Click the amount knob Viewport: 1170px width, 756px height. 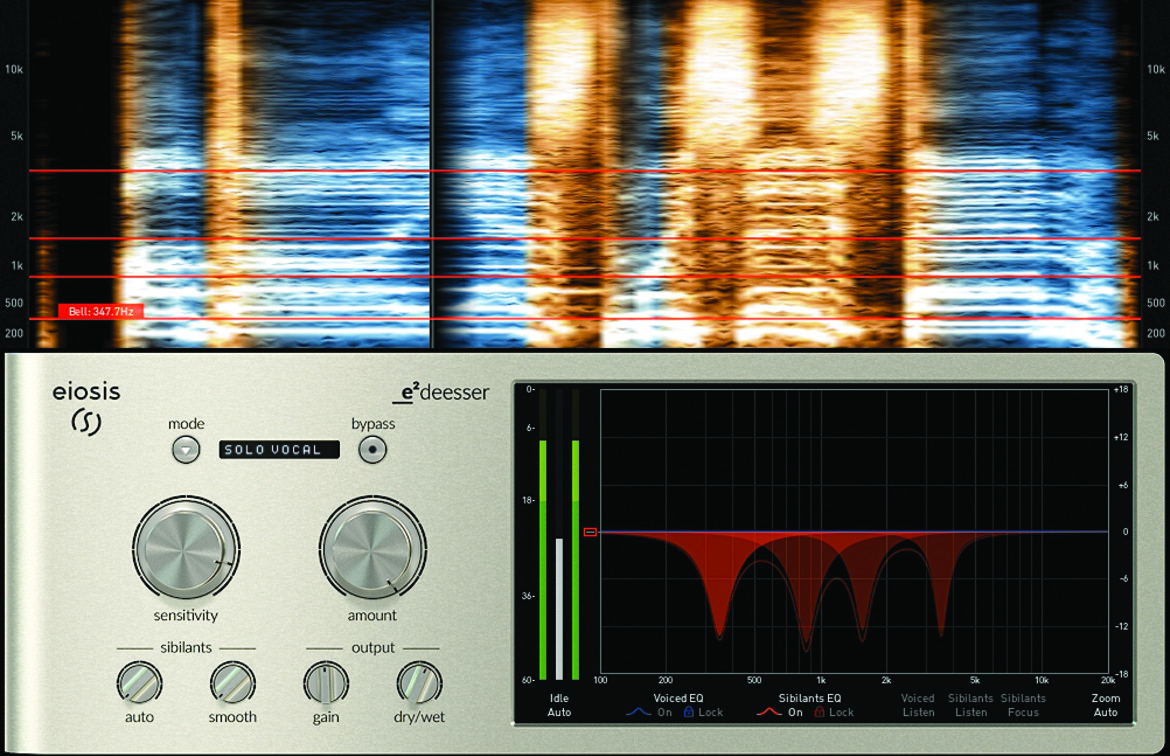pos(372,548)
